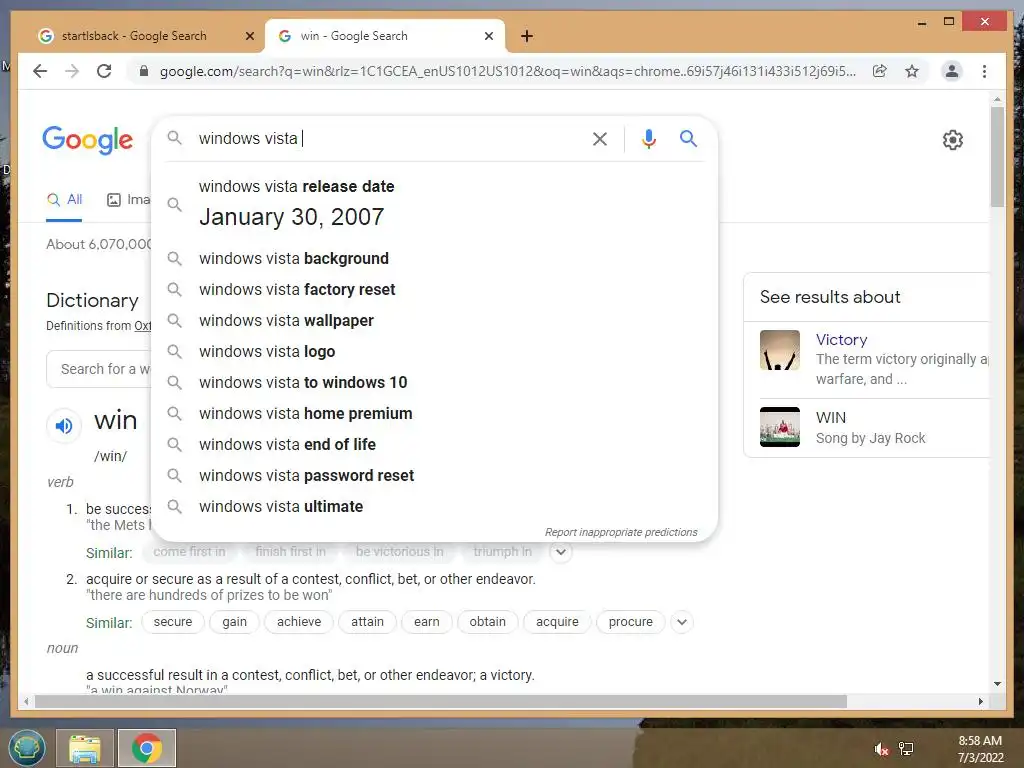Click the gain synonym chip
1024x768 pixels.
click(x=234, y=622)
